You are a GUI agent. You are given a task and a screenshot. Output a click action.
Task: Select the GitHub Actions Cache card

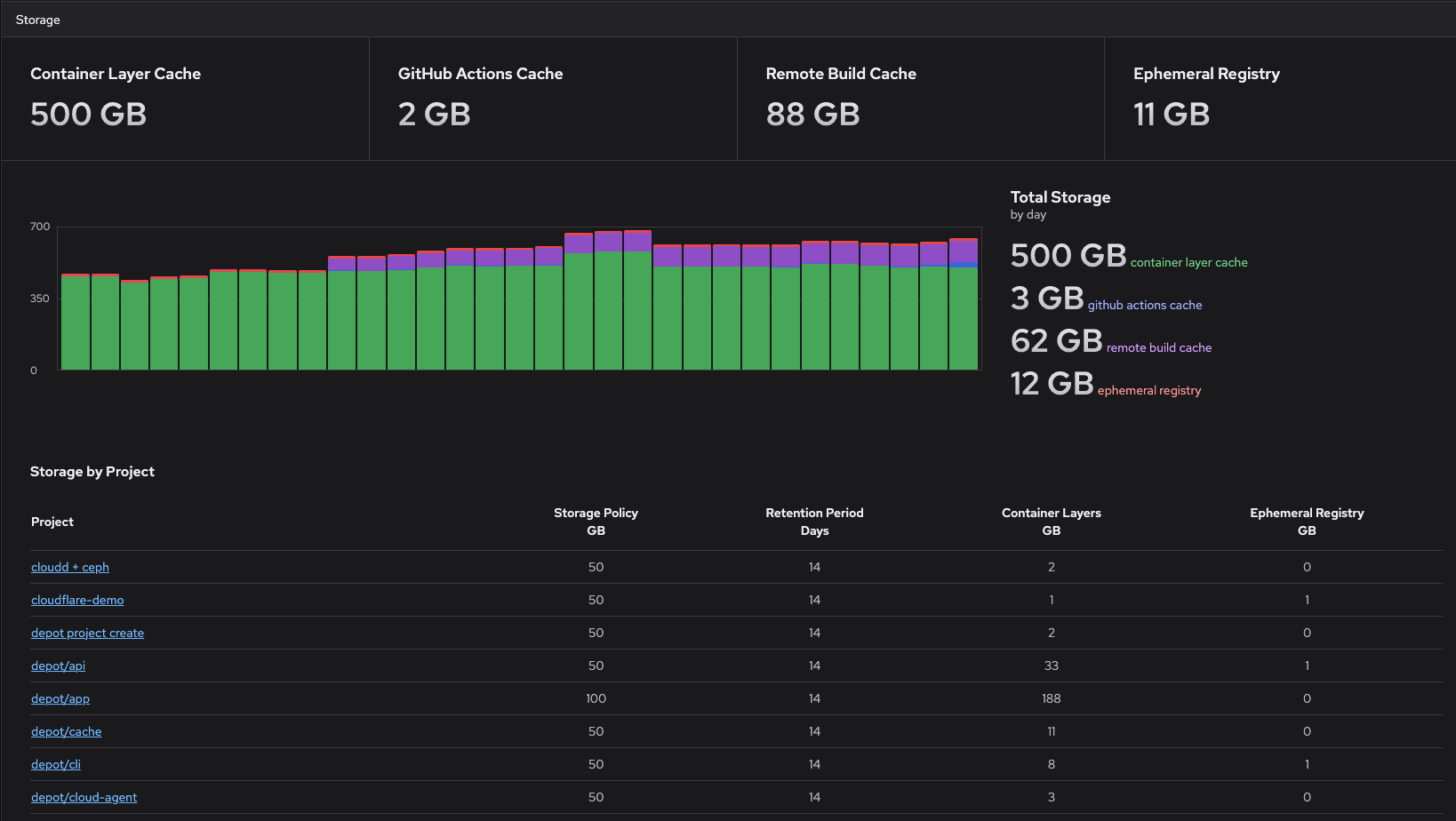pyautogui.click(x=553, y=98)
